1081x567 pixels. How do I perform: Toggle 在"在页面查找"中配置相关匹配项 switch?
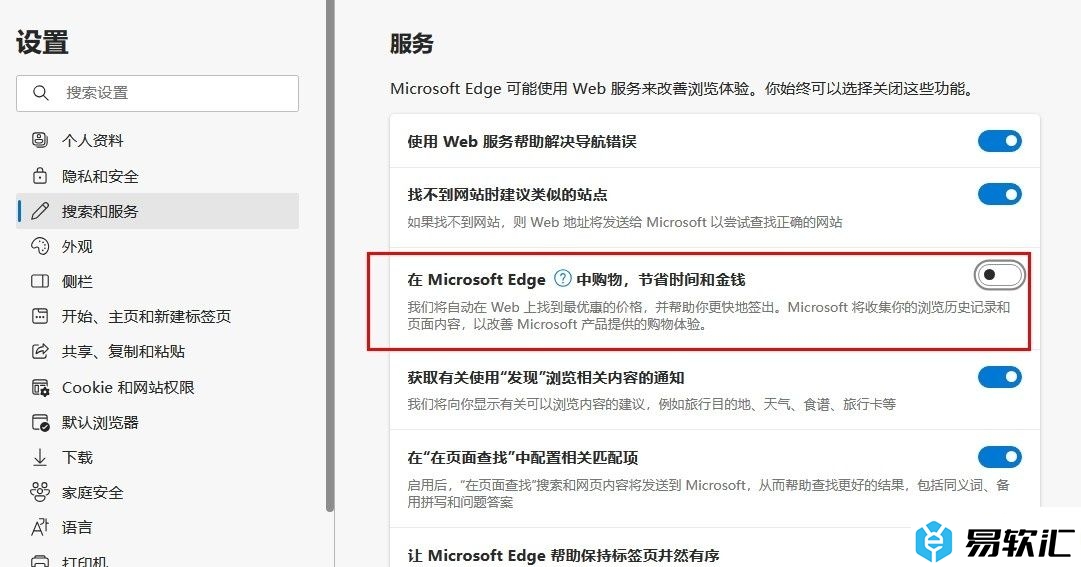pos(999,457)
